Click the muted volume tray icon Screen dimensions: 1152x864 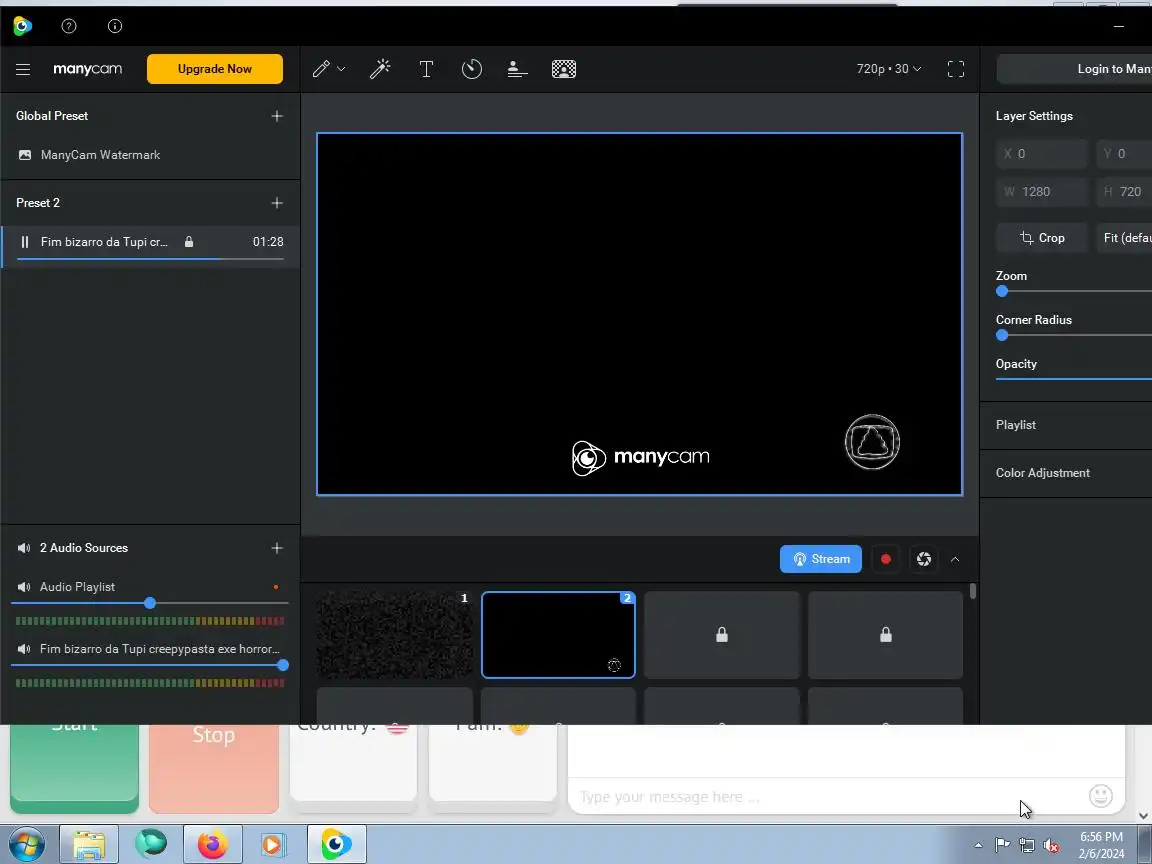(x=1051, y=846)
